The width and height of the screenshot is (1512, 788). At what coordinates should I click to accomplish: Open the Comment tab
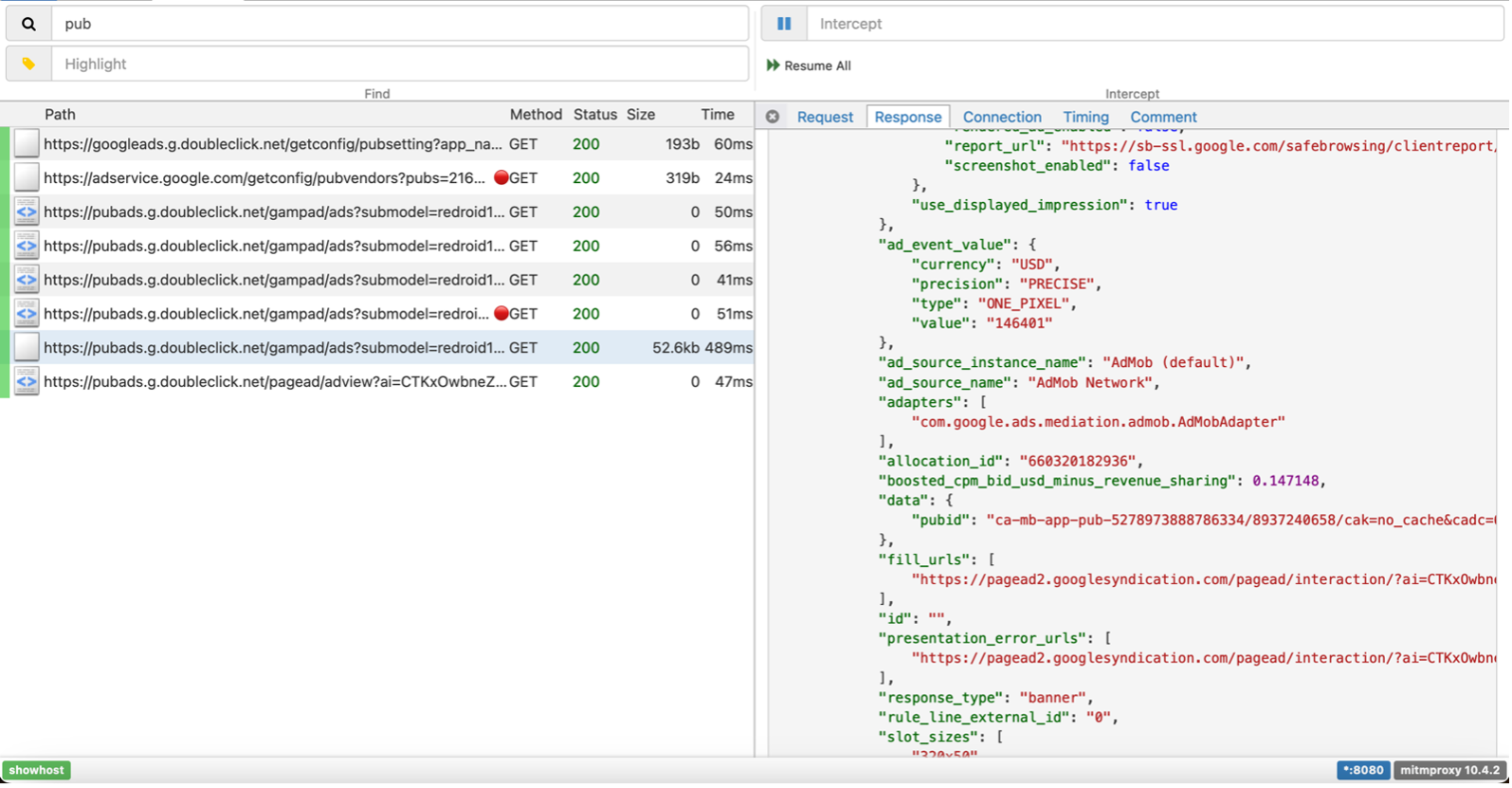[x=1163, y=117]
